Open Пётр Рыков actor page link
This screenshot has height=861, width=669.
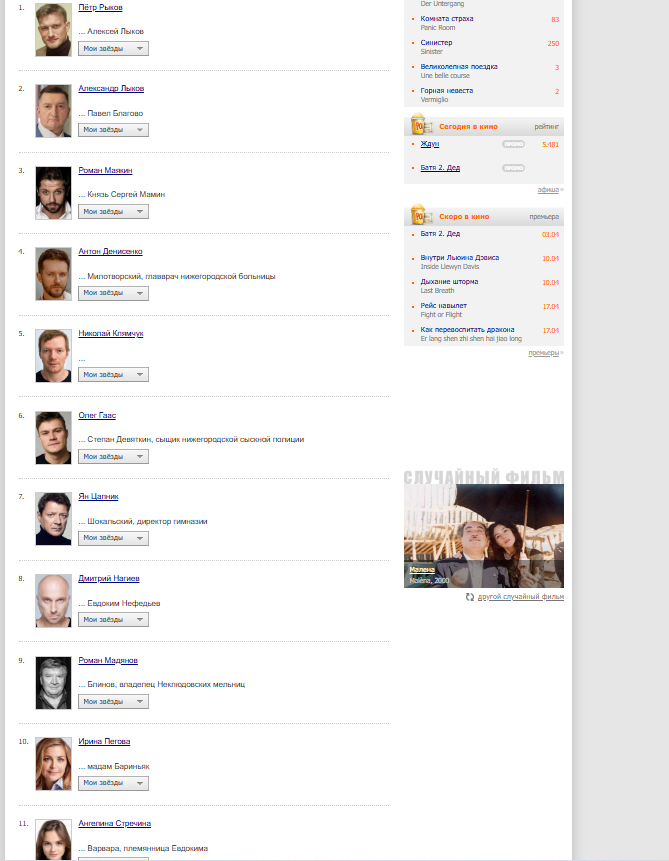(x=100, y=8)
